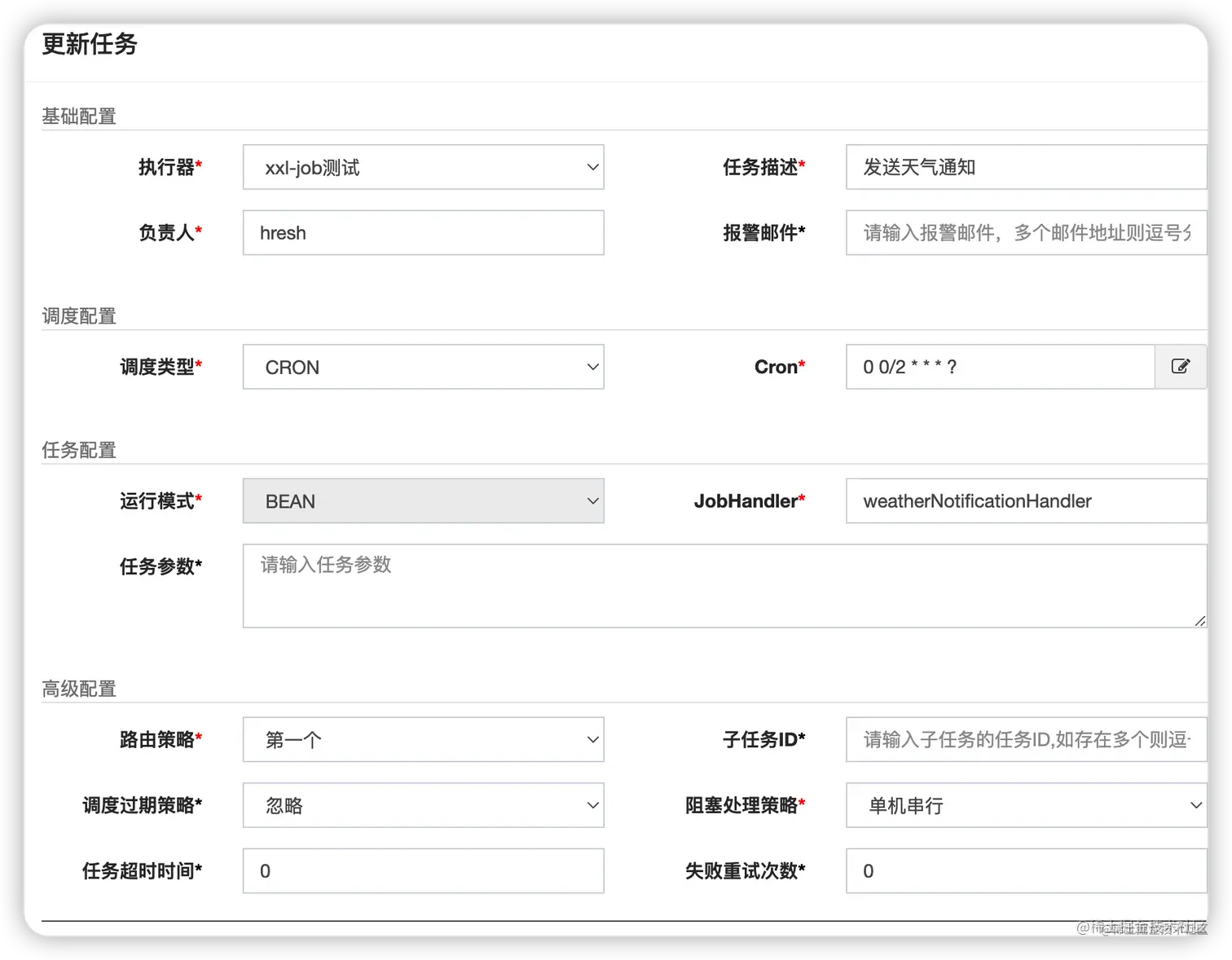Focus the 子任务ID input field
The width and height of the screenshot is (1232, 960).
click(1026, 739)
